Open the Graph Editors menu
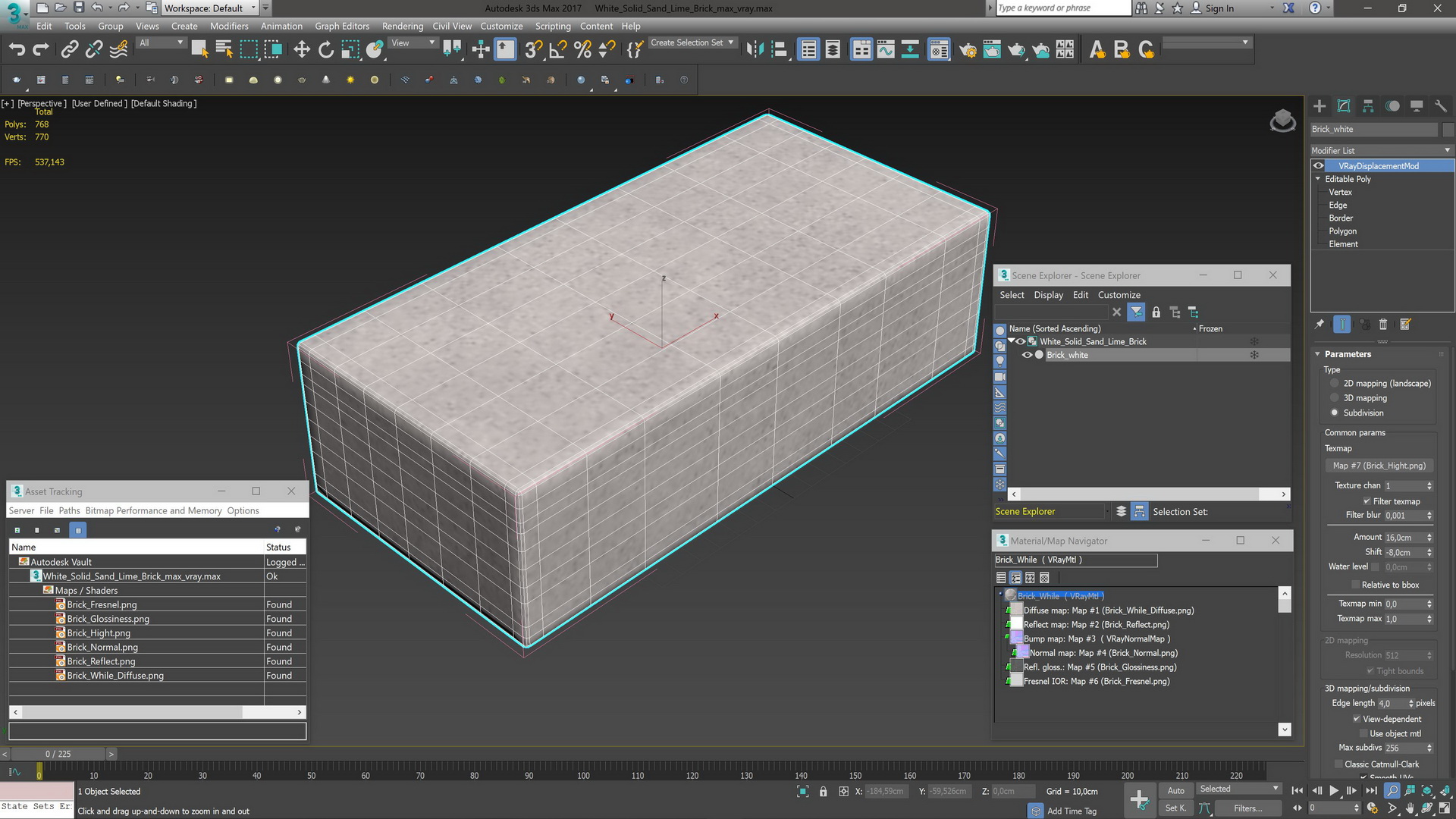1456x819 pixels. pos(342,26)
